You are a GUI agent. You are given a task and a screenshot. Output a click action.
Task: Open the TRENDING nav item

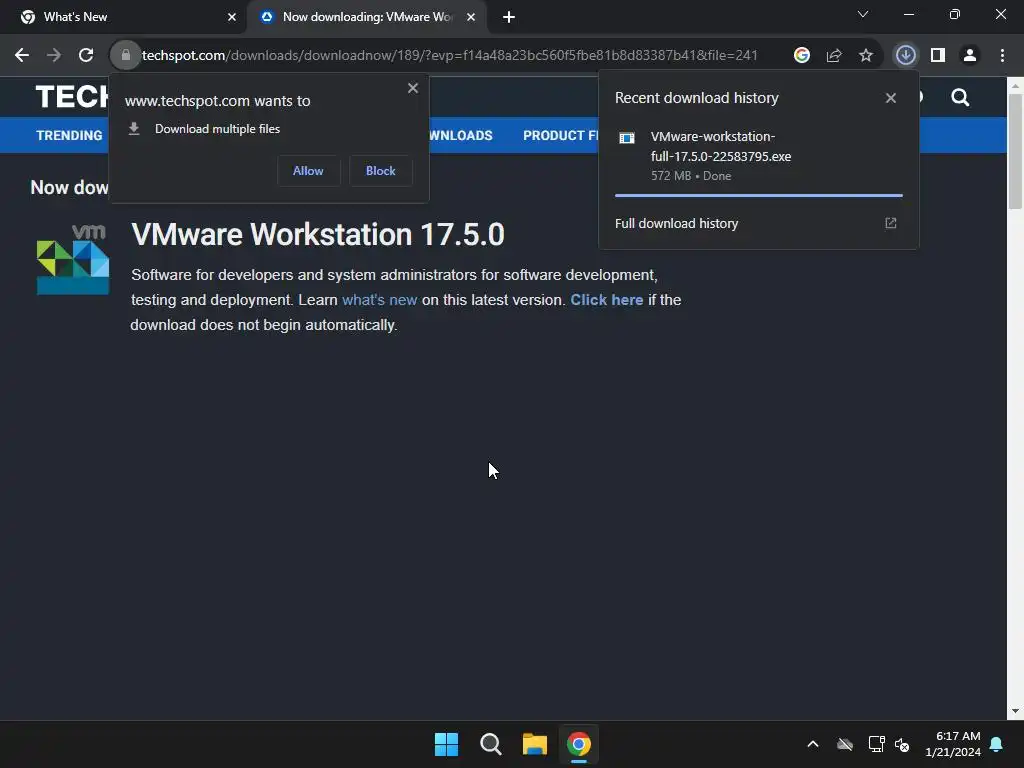point(69,136)
